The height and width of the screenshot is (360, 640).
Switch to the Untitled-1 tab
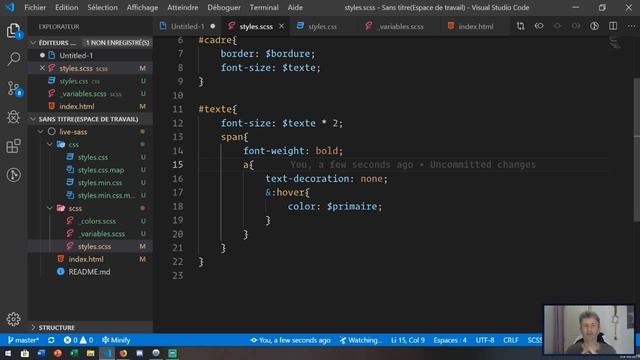pos(187,26)
